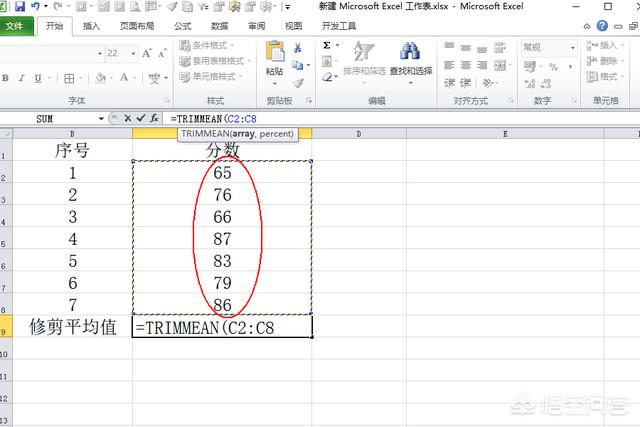Open the 开发工具 ribbon tab
Viewport: 640px width, 427px height.
coord(338,26)
